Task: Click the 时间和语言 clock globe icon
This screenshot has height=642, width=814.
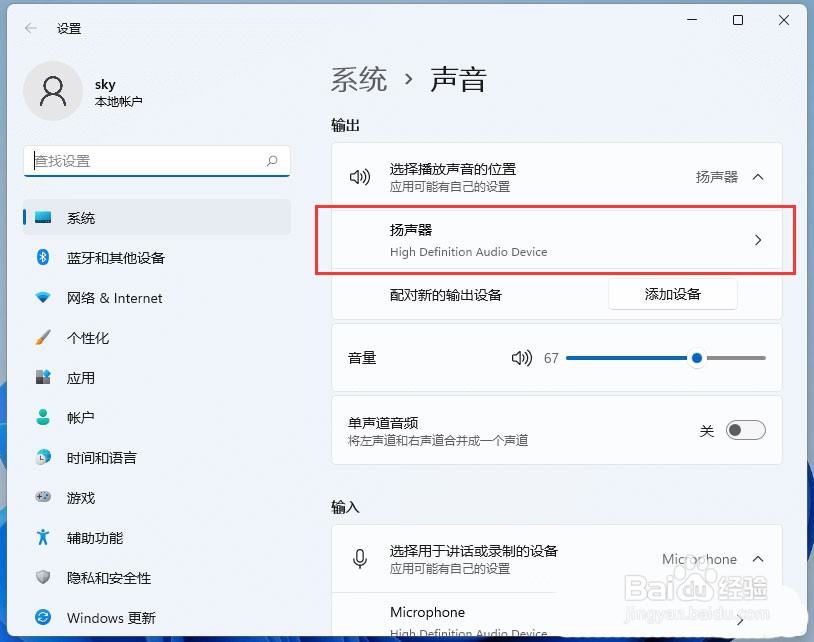Action: [43, 457]
